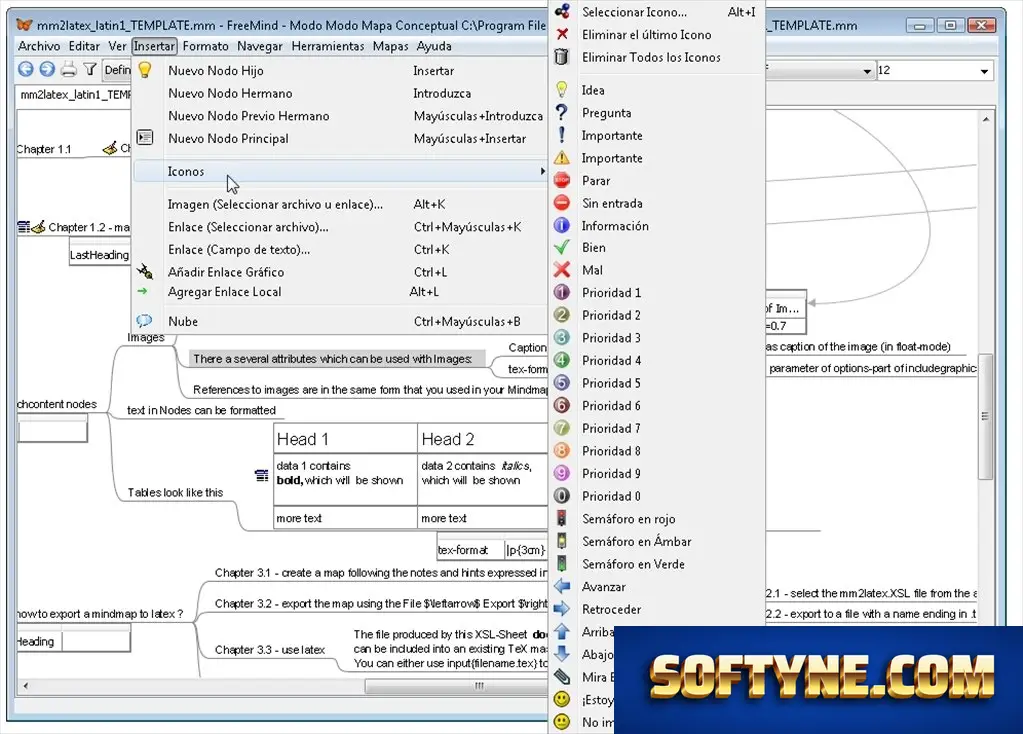Pick the Prioridad 7 icon
This screenshot has width=1023, height=734.
(x=561, y=428)
